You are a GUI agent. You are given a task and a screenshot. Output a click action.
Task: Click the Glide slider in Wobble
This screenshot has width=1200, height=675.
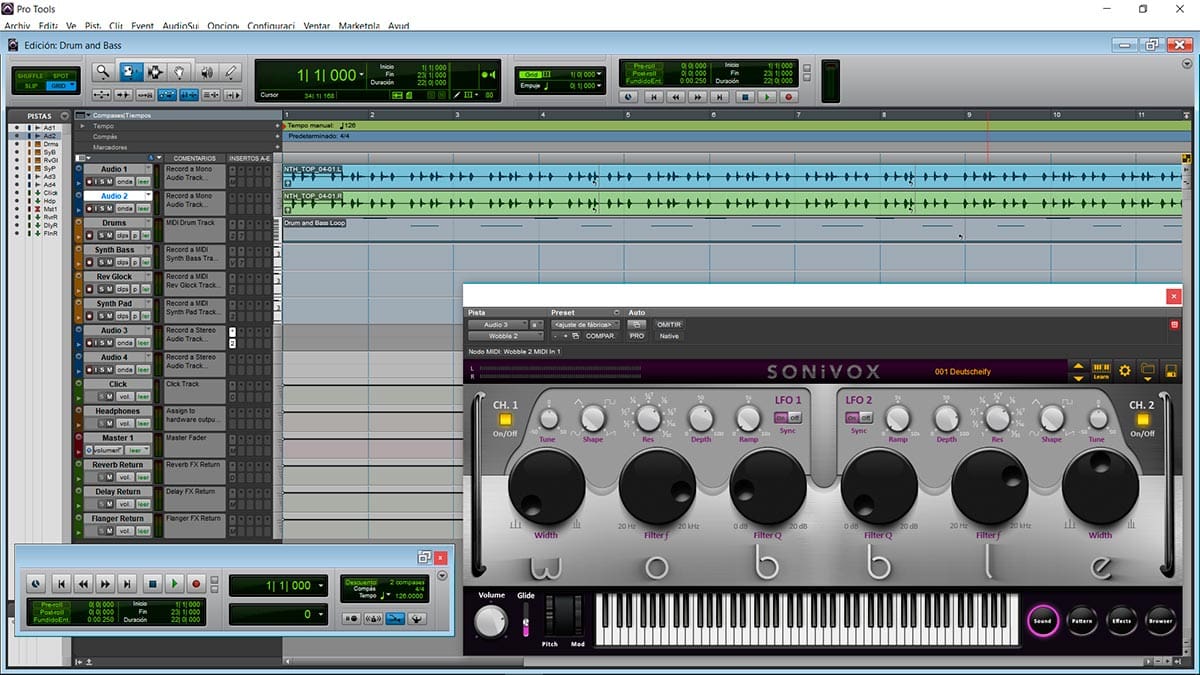tap(526, 622)
